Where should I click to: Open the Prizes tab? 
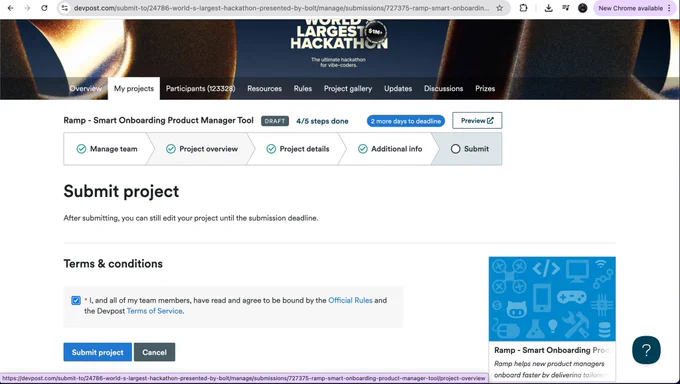pos(485,89)
